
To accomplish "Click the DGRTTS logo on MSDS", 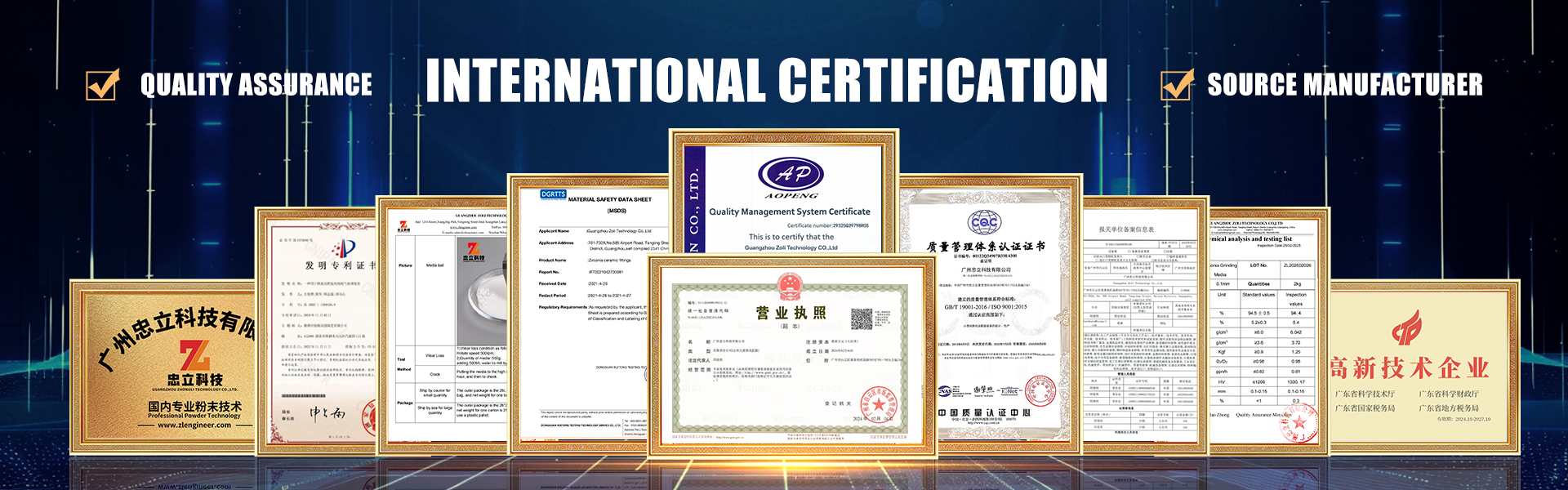I will [x=554, y=194].
